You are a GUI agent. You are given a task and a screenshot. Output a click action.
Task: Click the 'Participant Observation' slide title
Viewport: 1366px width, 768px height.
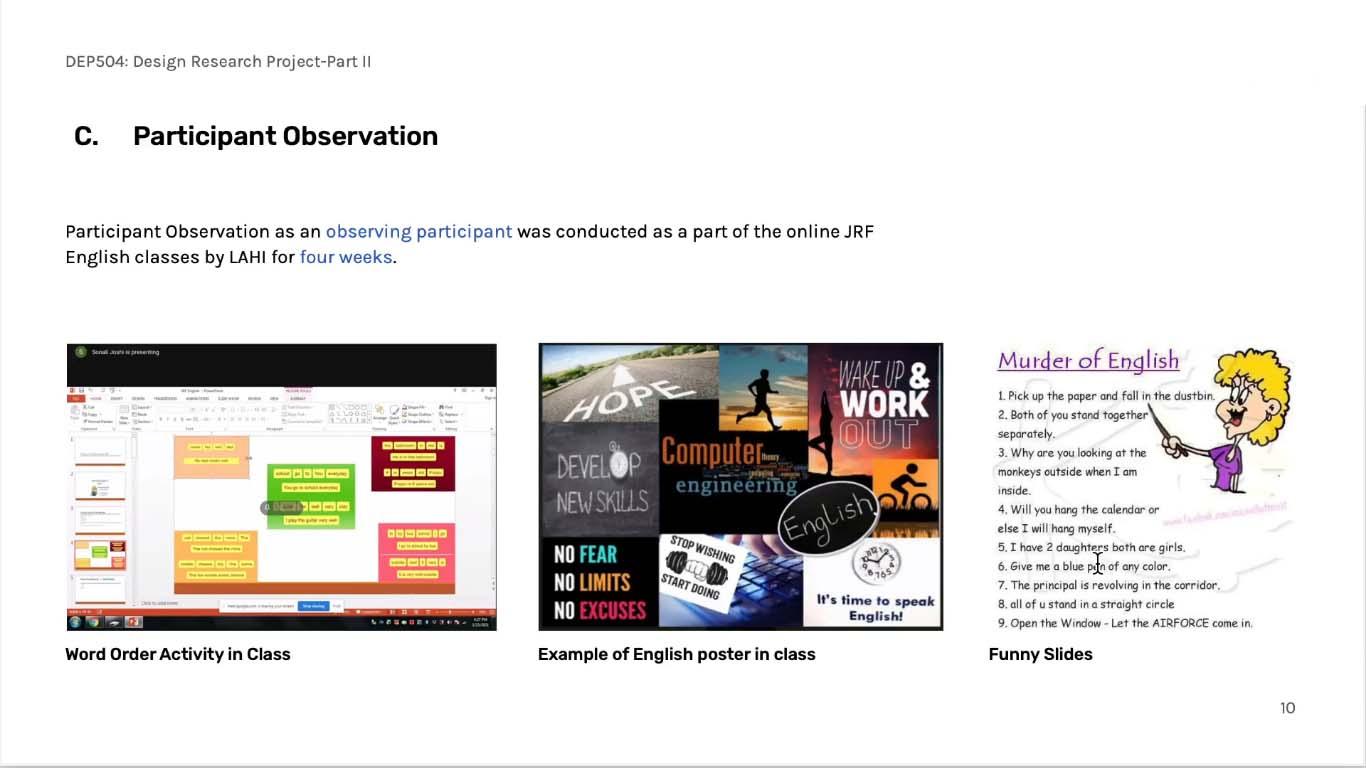[285, 136]
